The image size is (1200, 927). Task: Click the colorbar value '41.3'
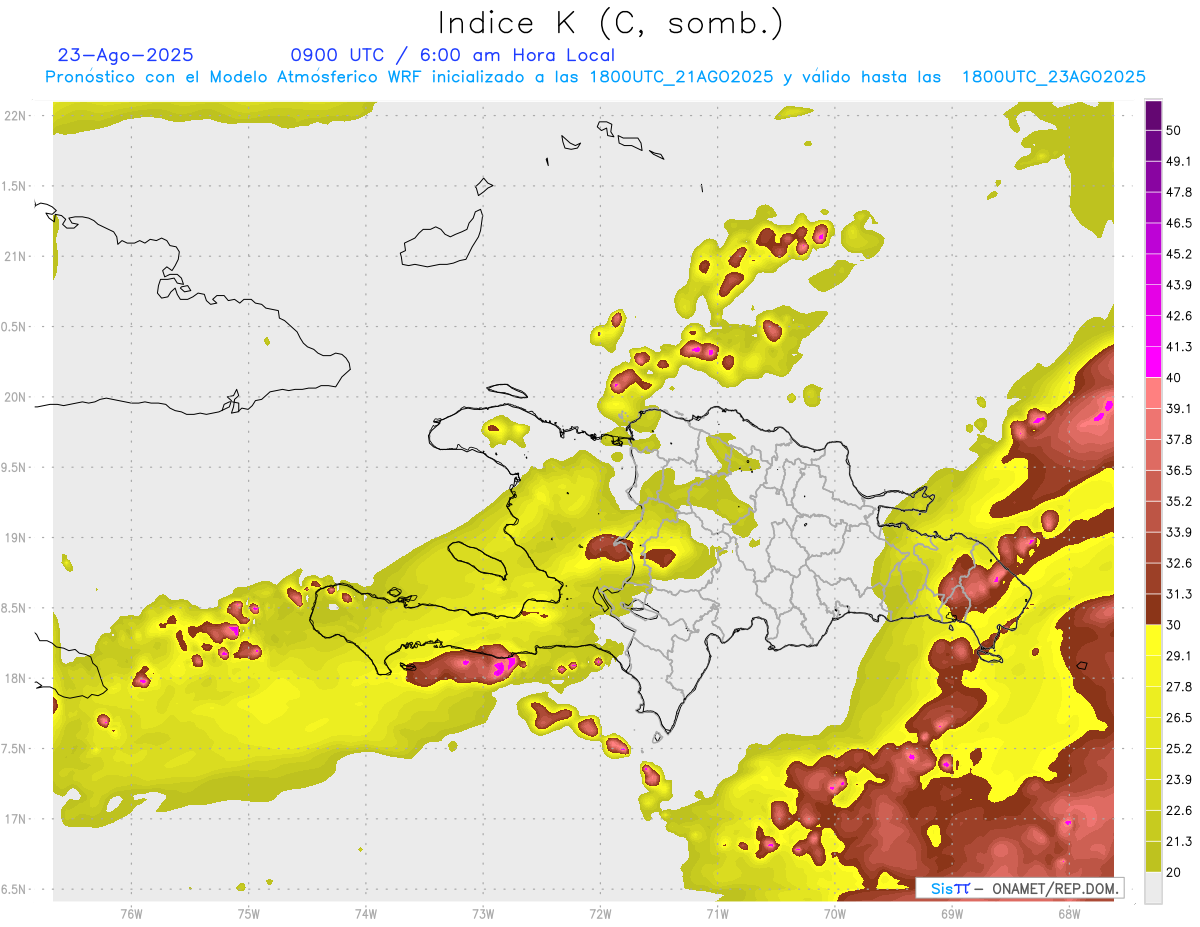point(1179,347)
